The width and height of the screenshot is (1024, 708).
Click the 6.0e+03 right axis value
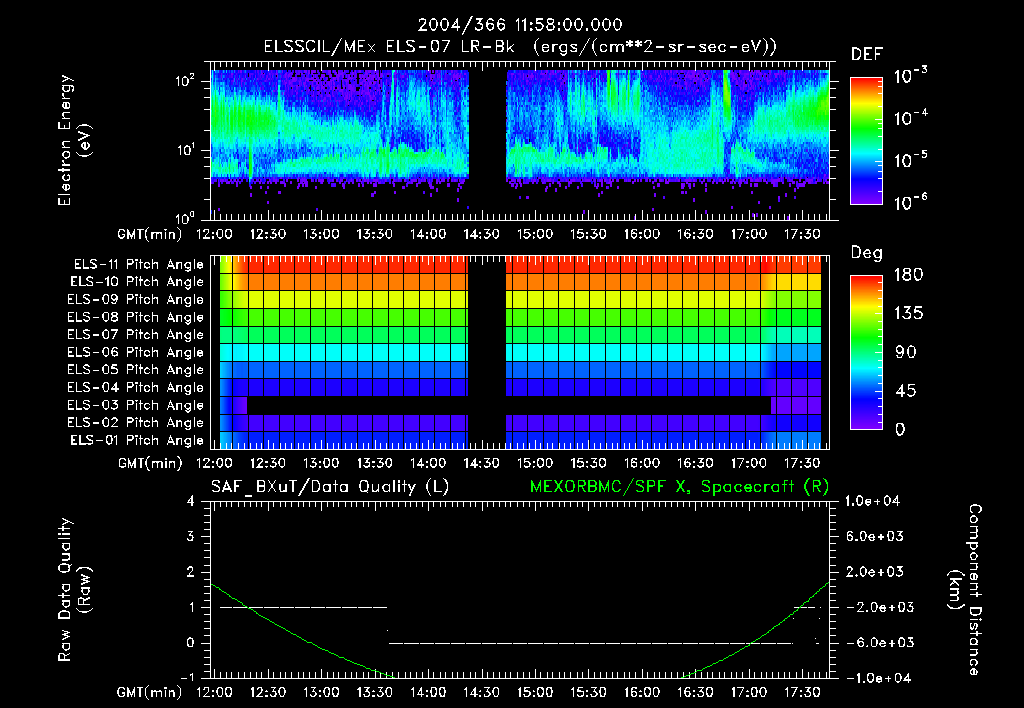coord(875,536)
